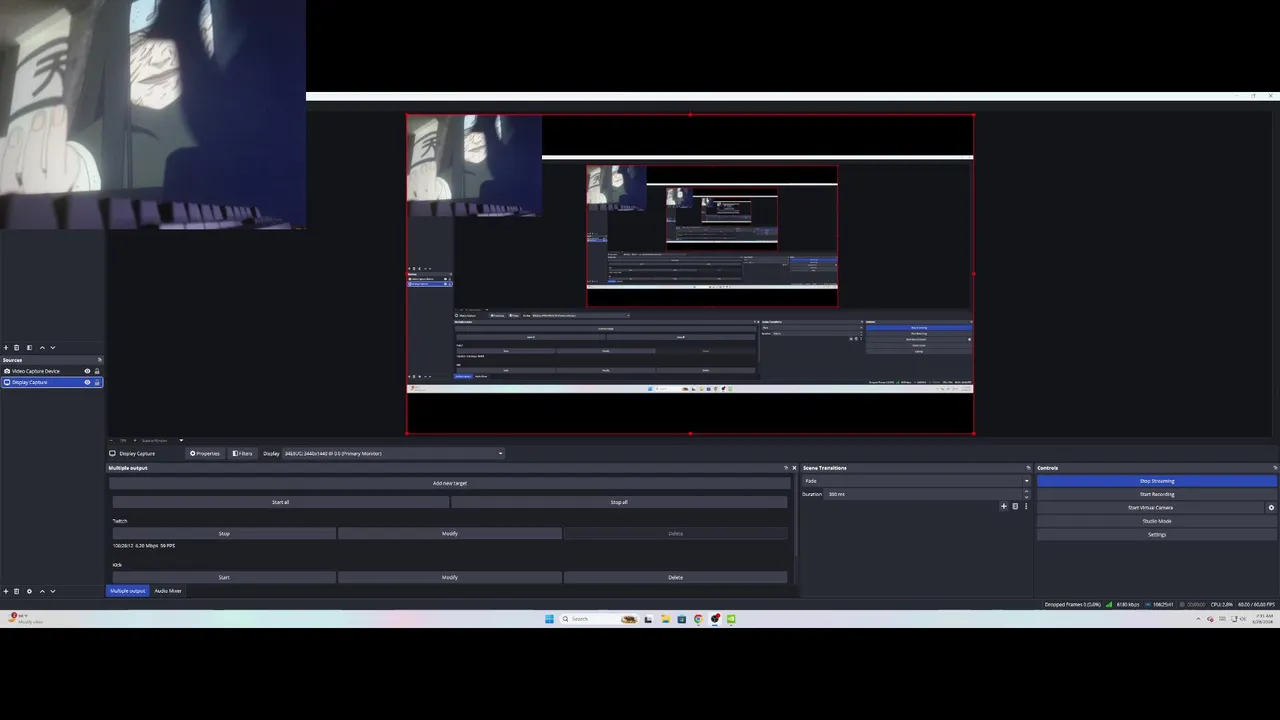1280x720 pixels.
Task: Modify the Kick output target
Action: click(x=450, y=577)
